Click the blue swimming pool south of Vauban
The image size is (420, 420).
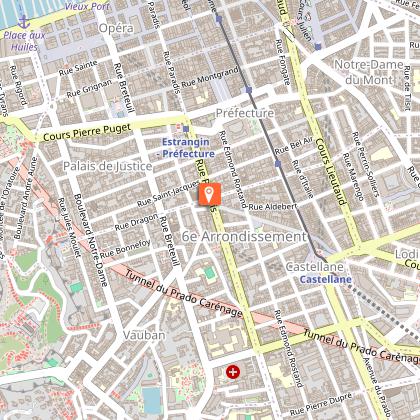(152, 400)
